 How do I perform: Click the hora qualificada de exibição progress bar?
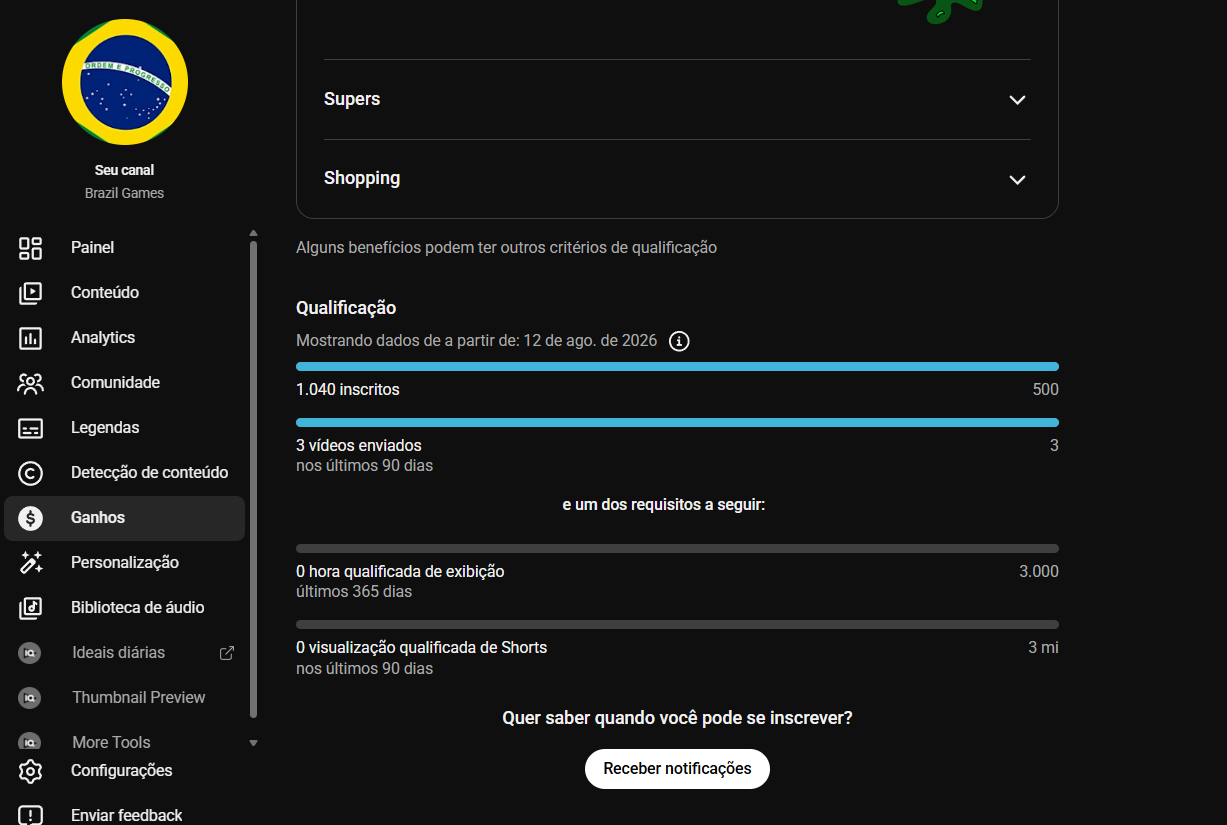click(x=677, y=549)
